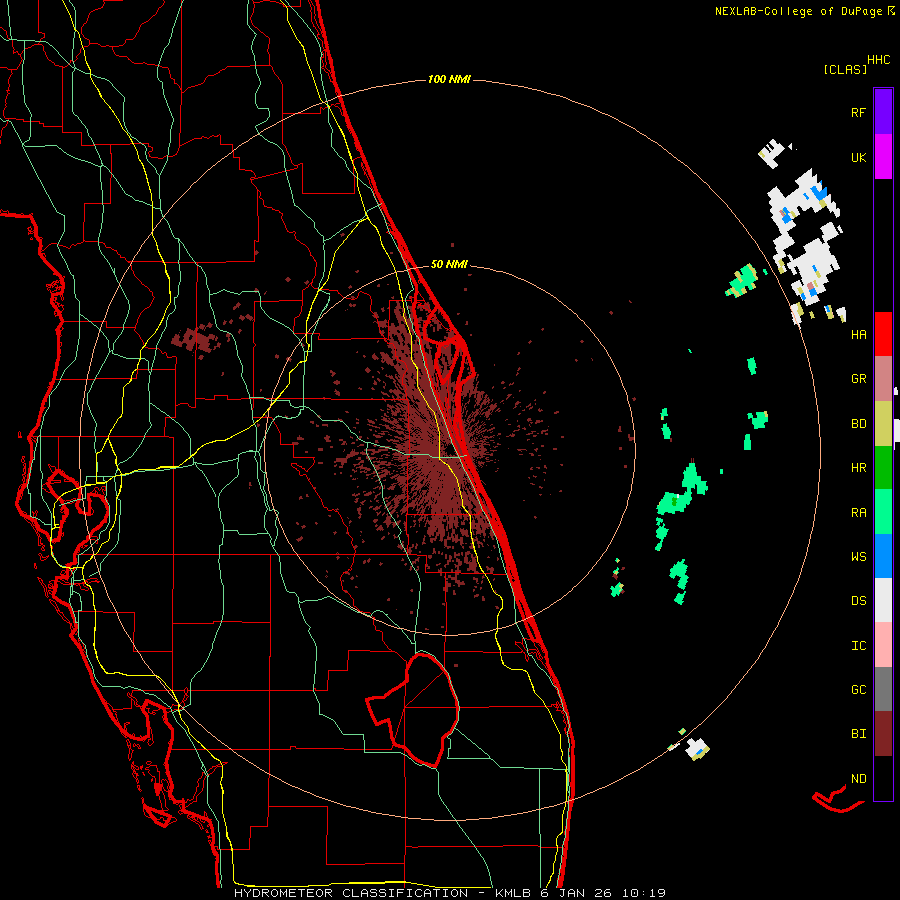The width and height of the screenshot is (900, 900).
Task: Click the DS white legend swatch
Action: coord(883,600)
